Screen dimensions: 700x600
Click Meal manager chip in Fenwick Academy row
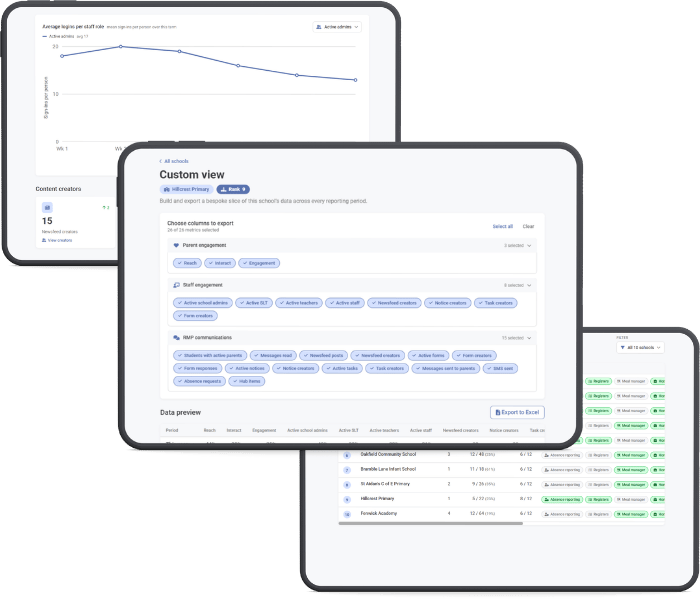(631, 514)
